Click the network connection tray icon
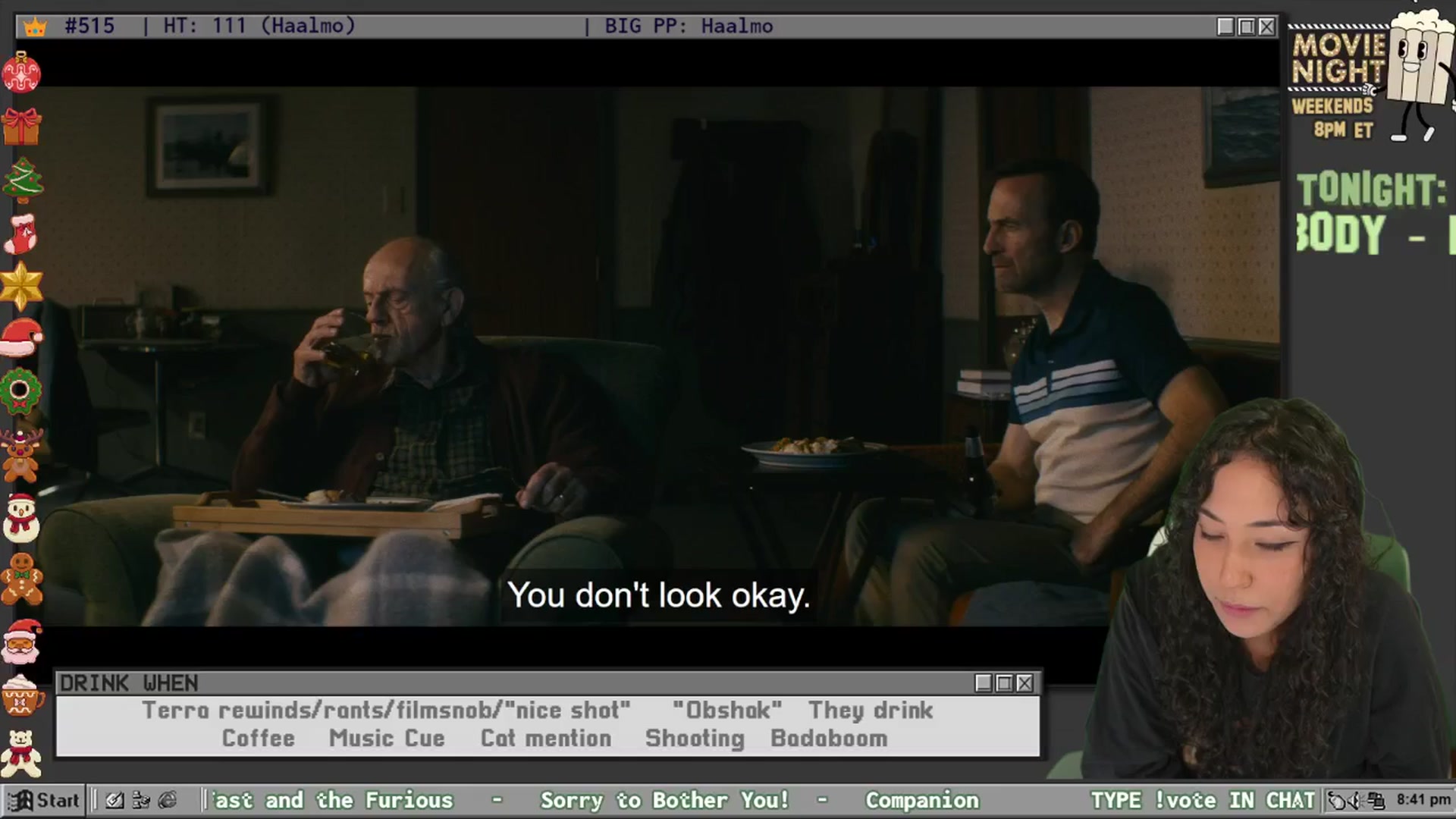 click(x=1376, y=800)
